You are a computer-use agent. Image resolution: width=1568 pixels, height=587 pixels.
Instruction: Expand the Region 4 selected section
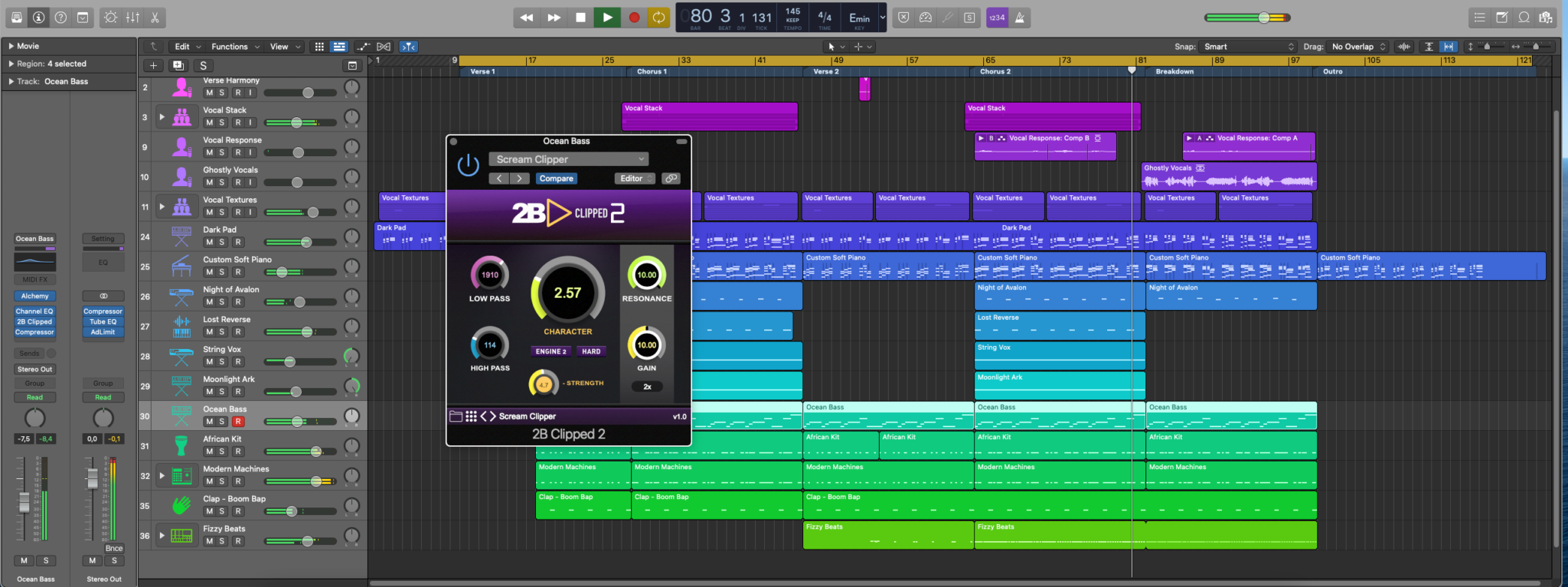11,64
